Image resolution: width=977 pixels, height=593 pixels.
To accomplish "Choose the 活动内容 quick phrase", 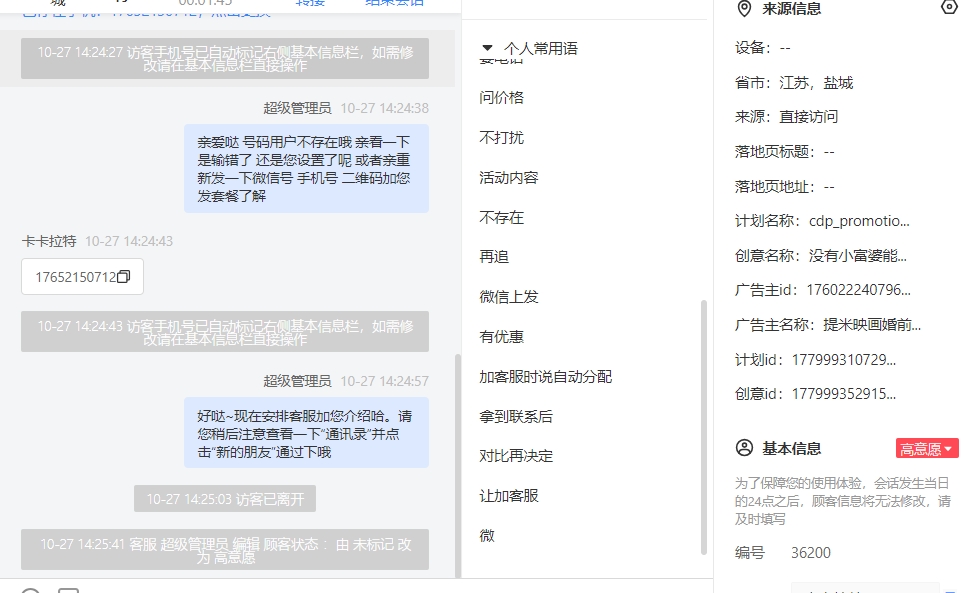I will 508,178.
